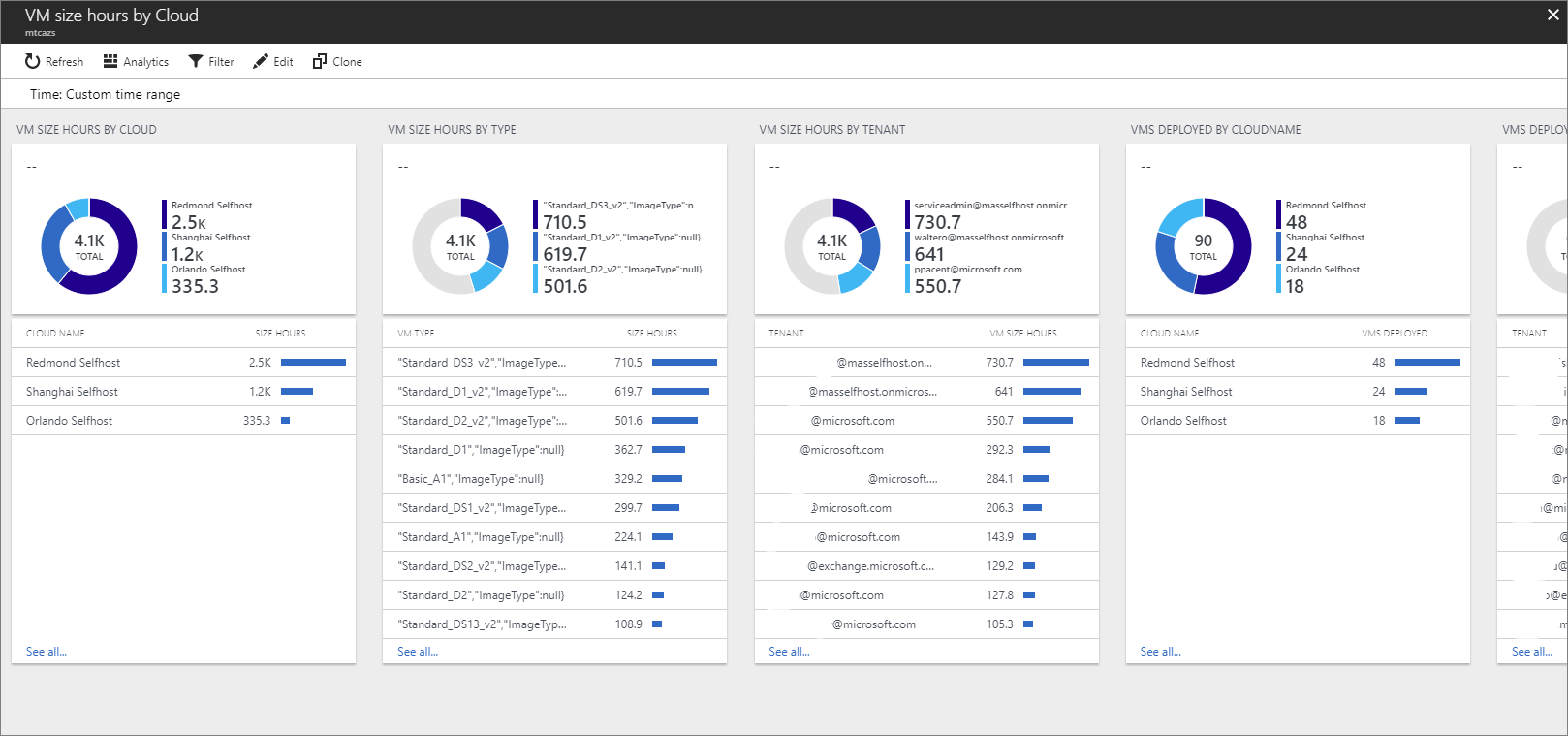
Task: Select the Standard_DS2_v2 row with 141.1
Action: (x=554, y=566)
